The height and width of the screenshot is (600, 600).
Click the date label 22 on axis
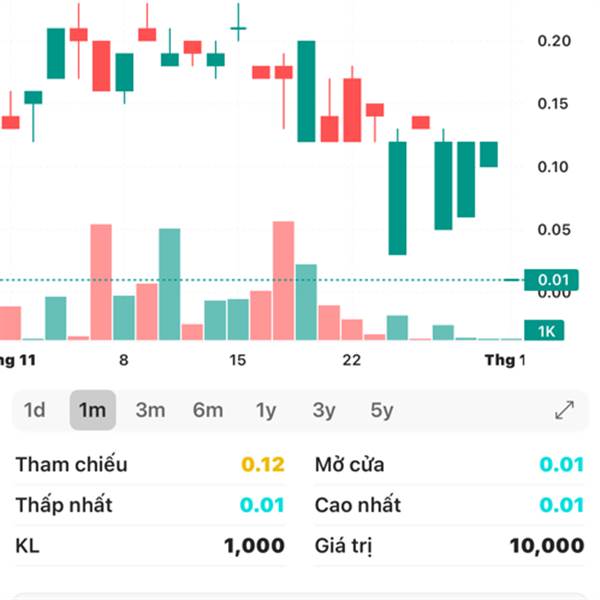click(x=351, y=360)
